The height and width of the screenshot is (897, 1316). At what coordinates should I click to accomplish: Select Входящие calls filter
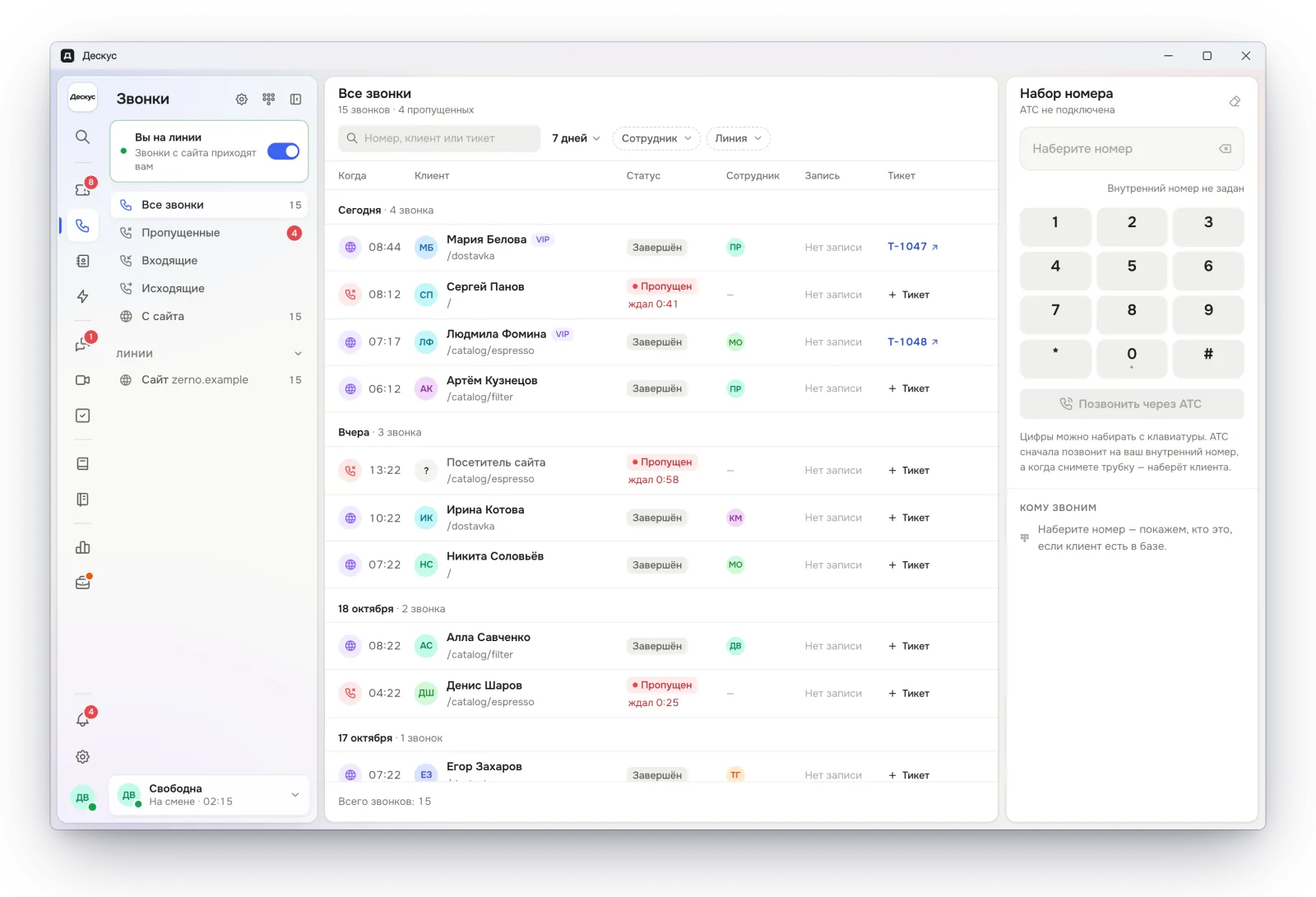(210, 261)
